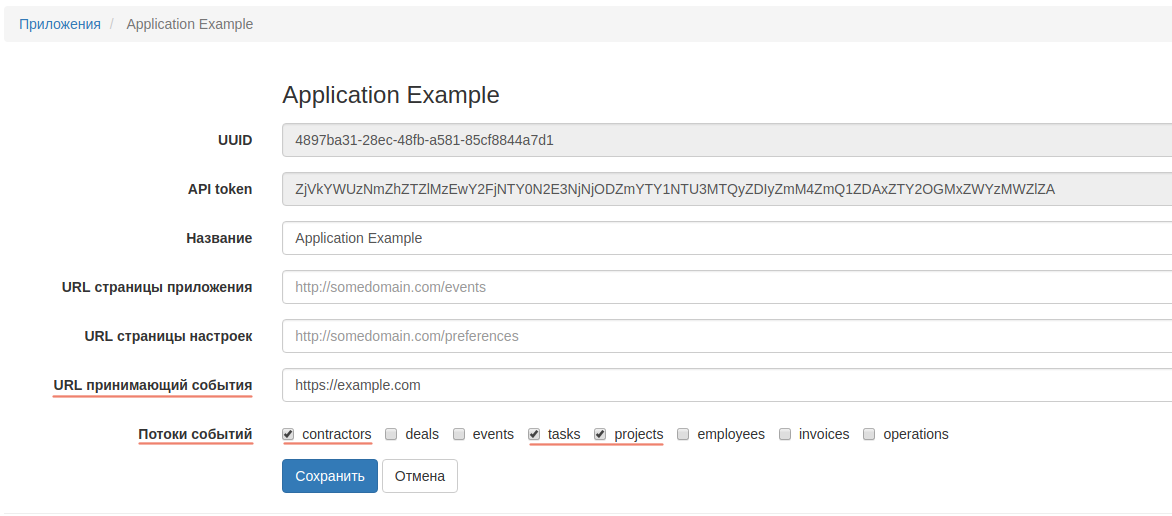Uncheck the contractors checkbox

[x=288, y=434]
